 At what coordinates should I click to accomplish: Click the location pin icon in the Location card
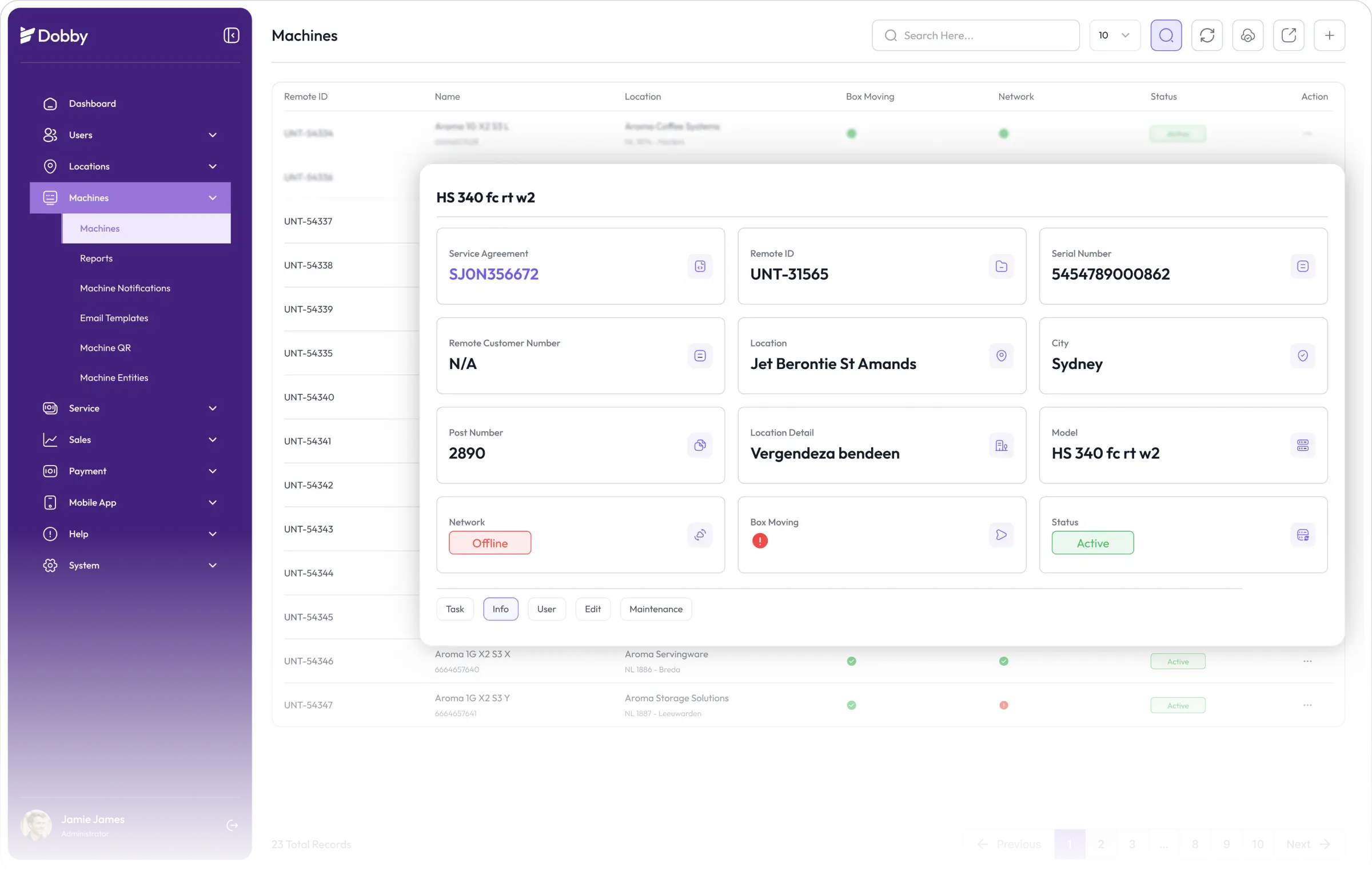click(x=1001, y=356)
